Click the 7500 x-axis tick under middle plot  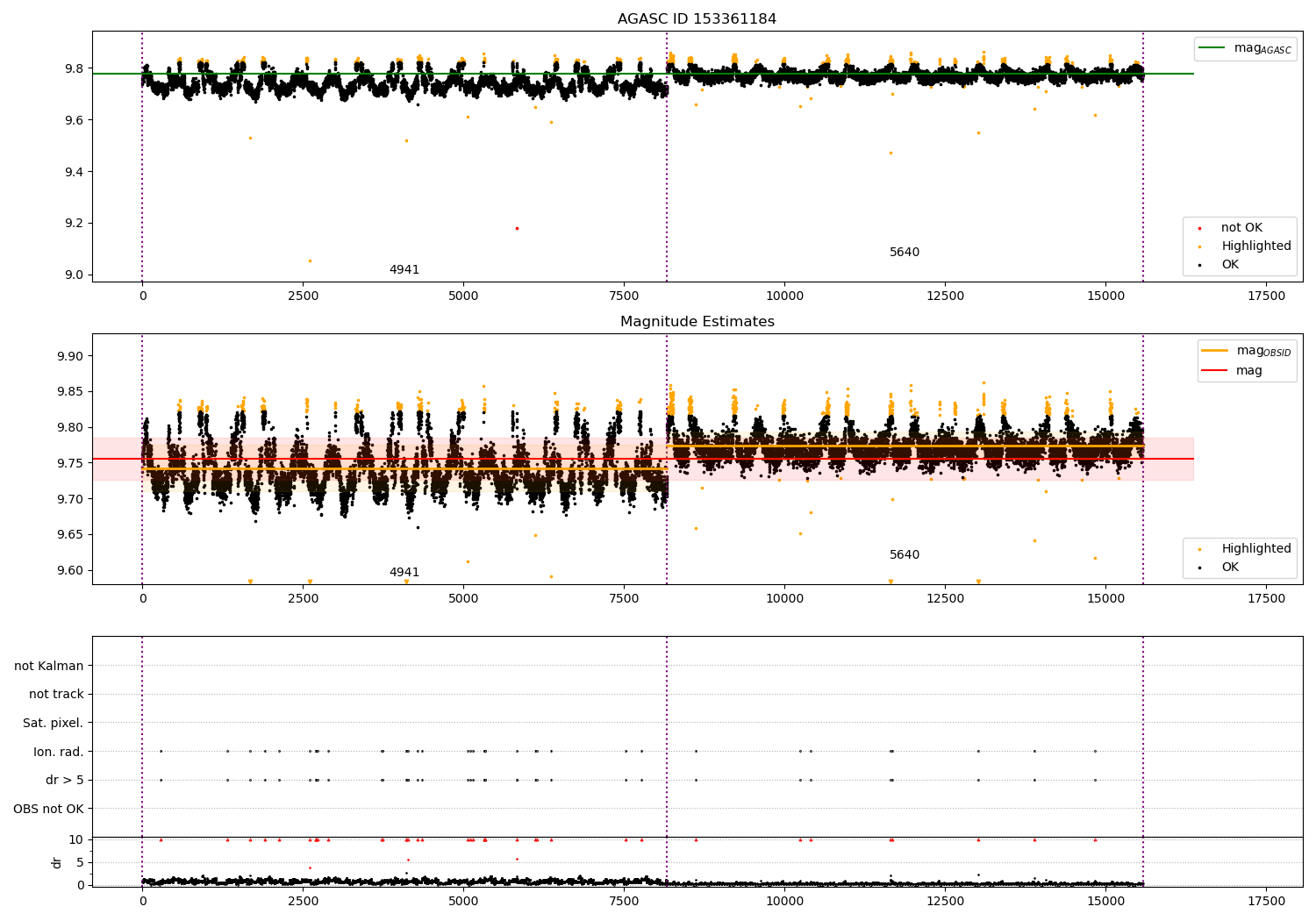tap(624, 599)
